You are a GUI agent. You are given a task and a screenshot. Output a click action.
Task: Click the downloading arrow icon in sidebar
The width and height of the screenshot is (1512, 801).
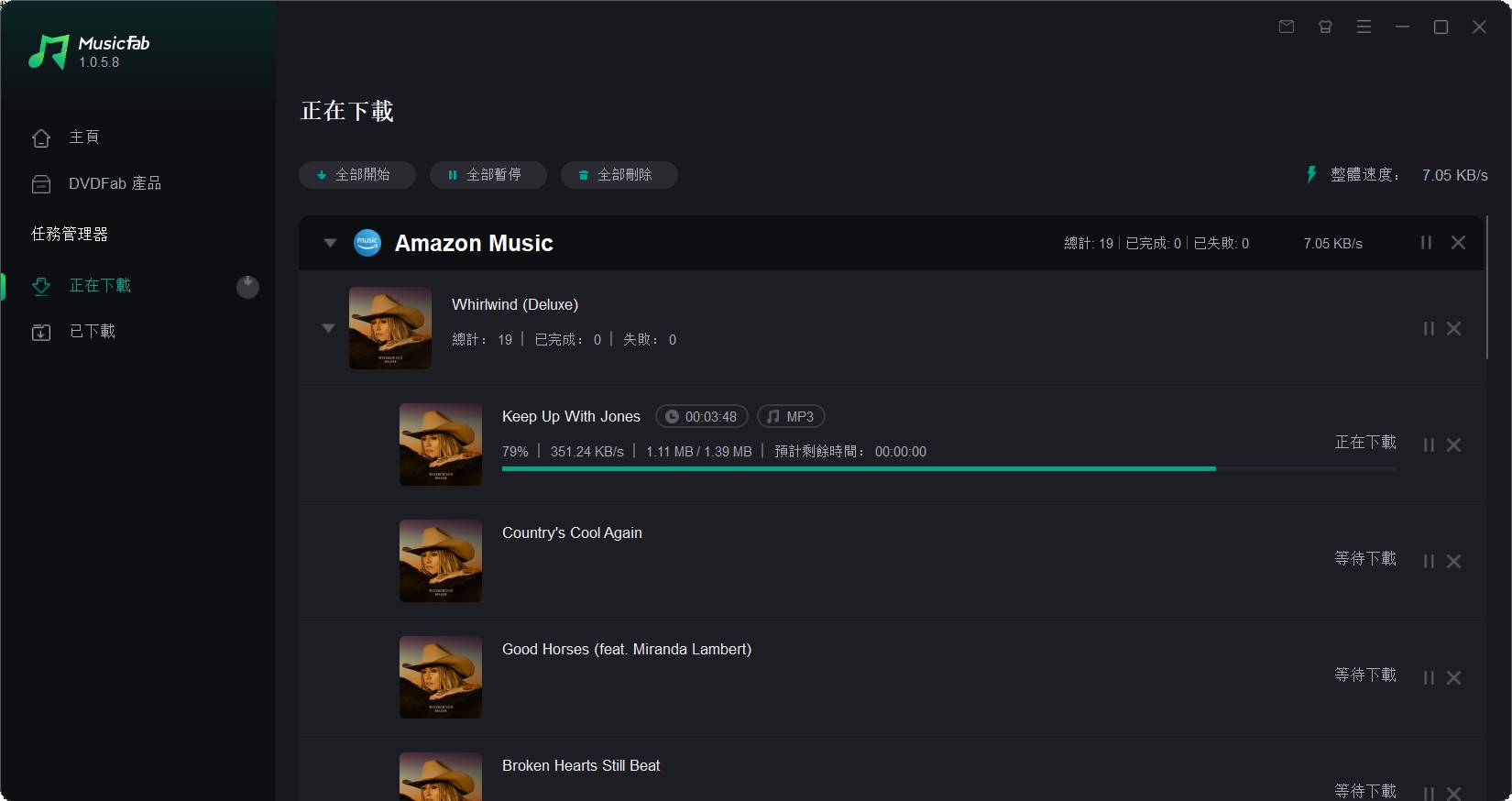coord(41,286)
